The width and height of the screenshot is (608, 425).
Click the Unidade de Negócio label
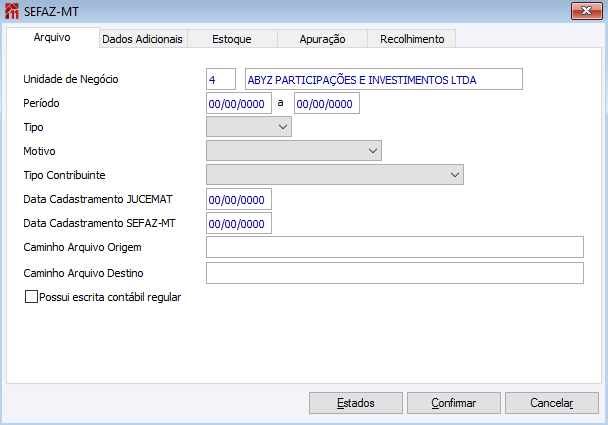71,79
